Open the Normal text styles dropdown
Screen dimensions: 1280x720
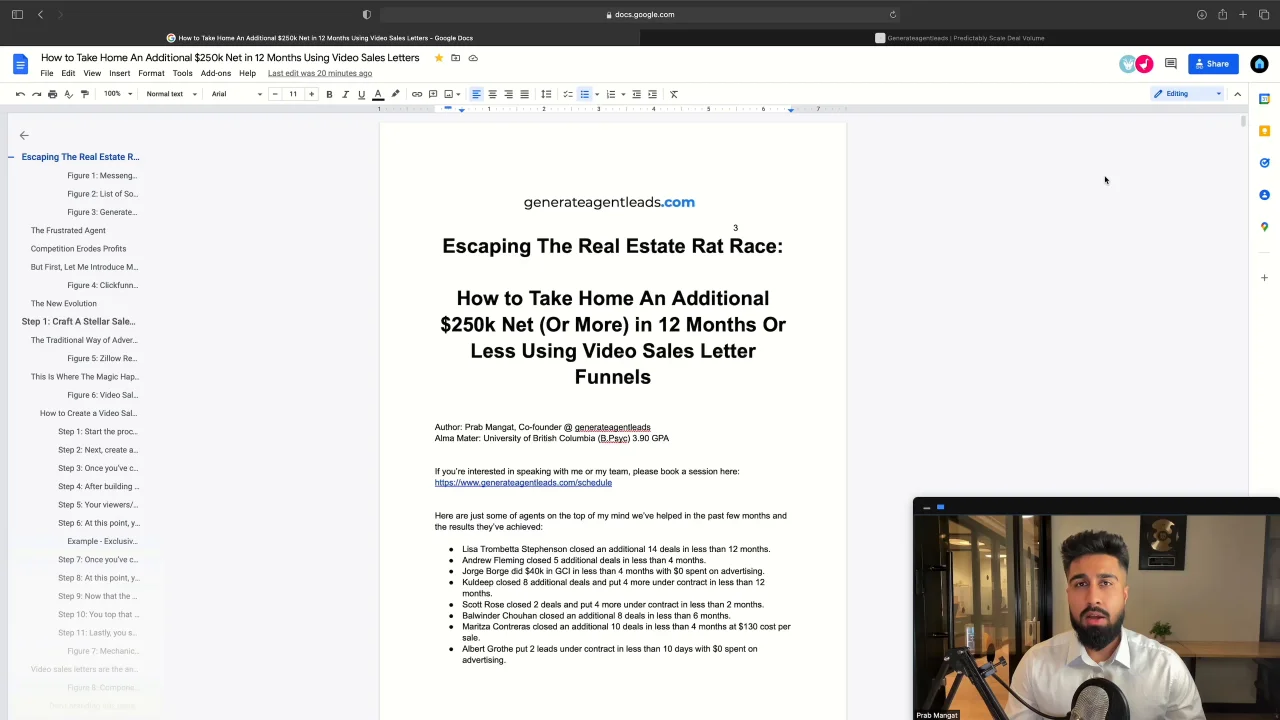(x=171, y=94)
